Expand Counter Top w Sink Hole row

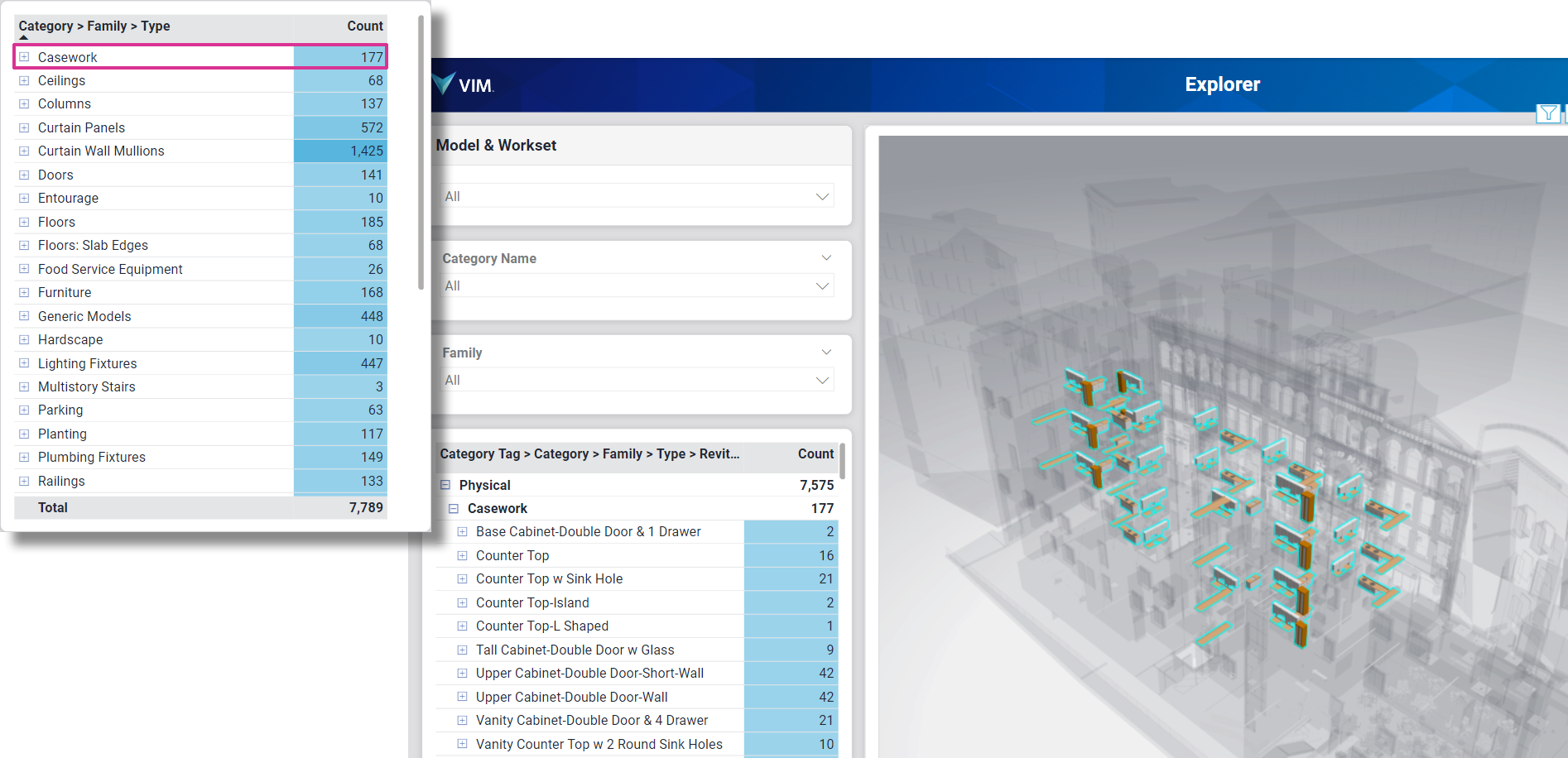(462, 578)
